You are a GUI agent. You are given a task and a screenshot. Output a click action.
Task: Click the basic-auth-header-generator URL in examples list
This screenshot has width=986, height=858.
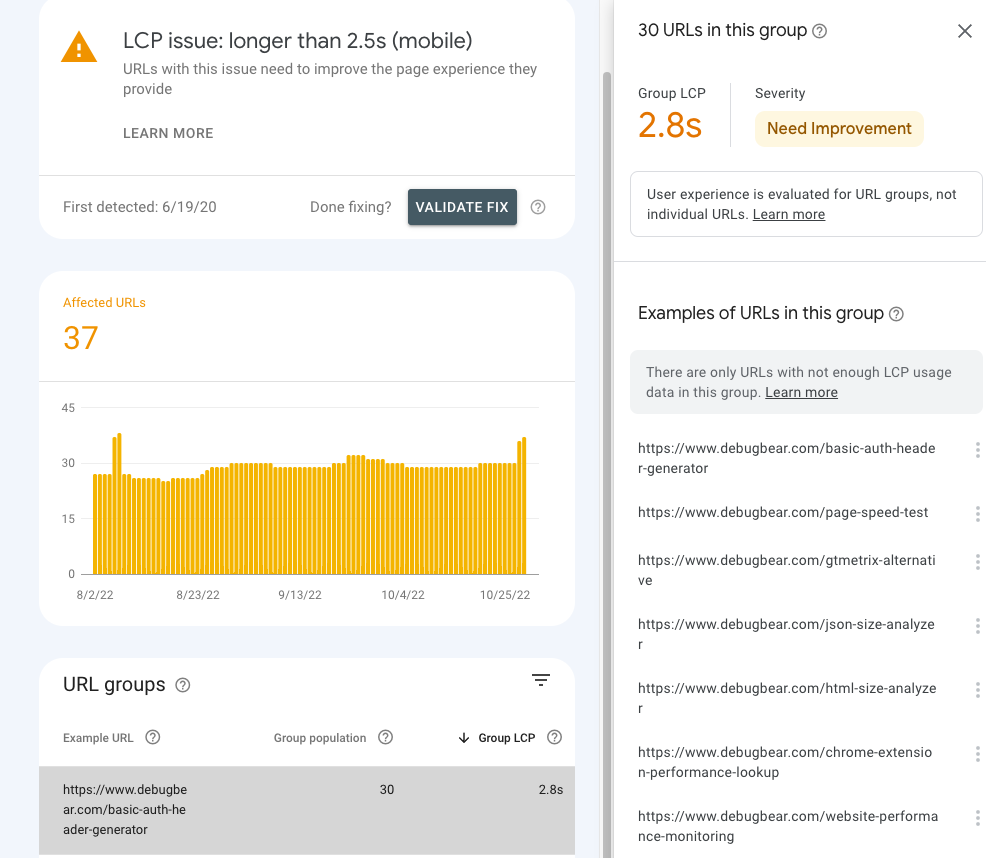pos(787,458)
